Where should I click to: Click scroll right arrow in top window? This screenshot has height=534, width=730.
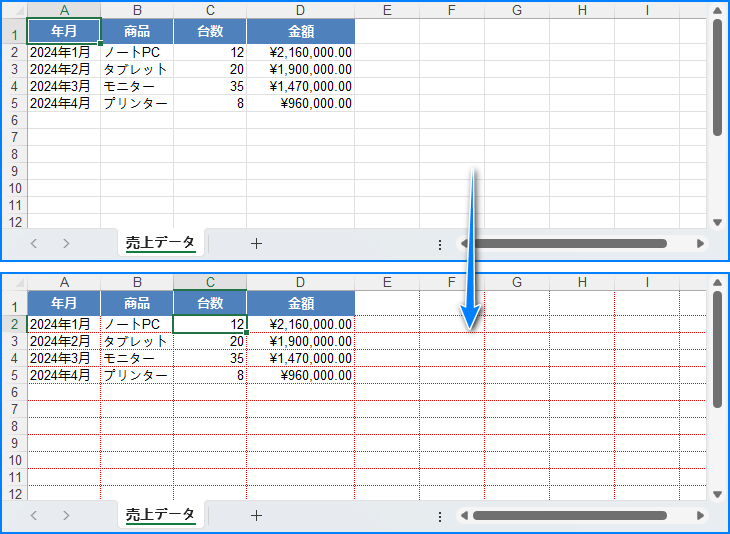[700, 243]
